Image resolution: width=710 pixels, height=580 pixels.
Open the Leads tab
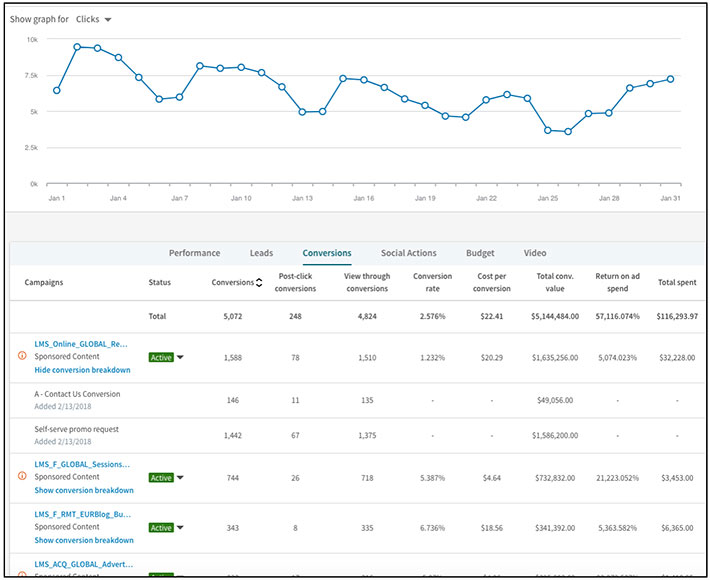(x=261, y=253)
